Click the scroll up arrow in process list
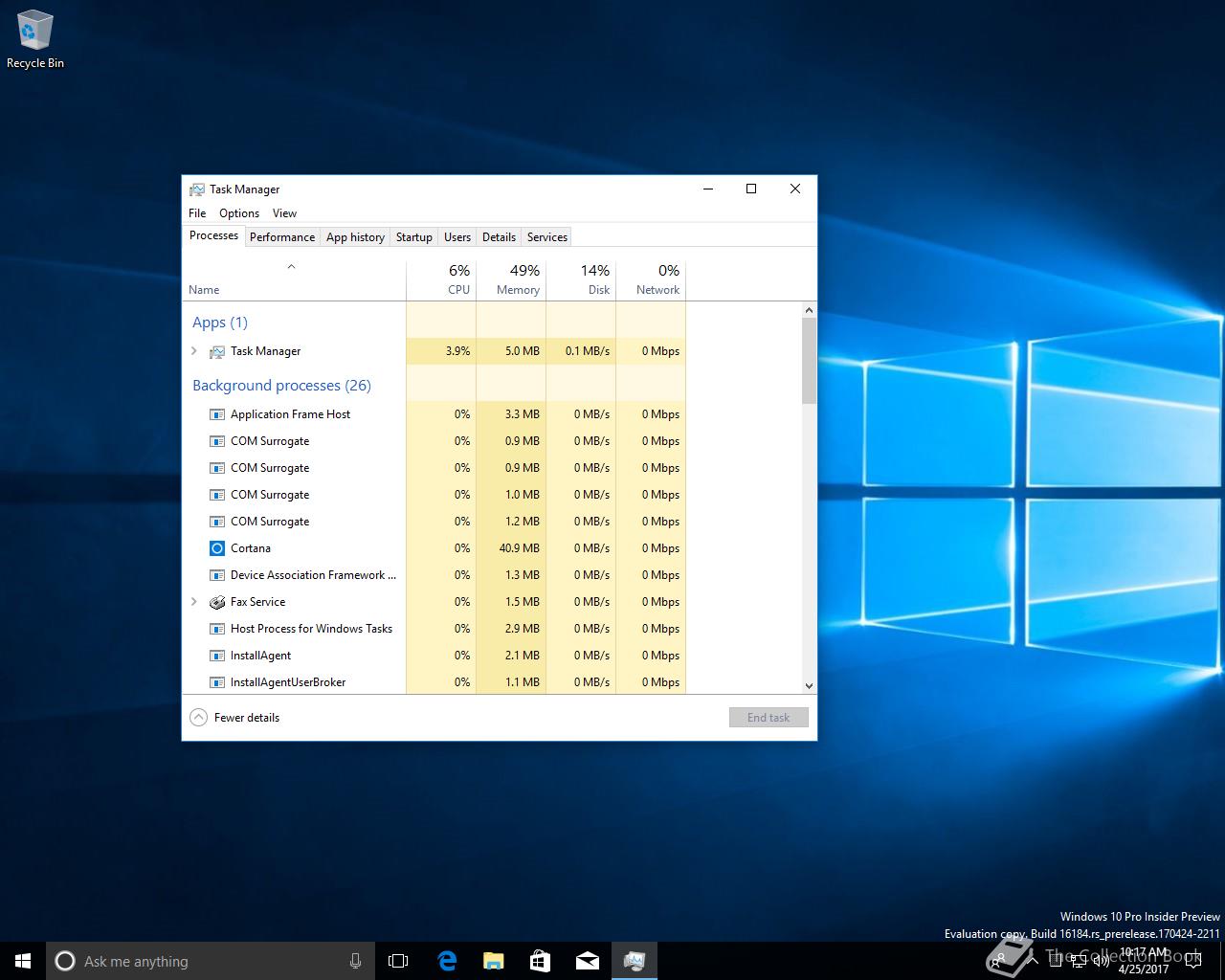1225x980 pixels. pos(810,310)
